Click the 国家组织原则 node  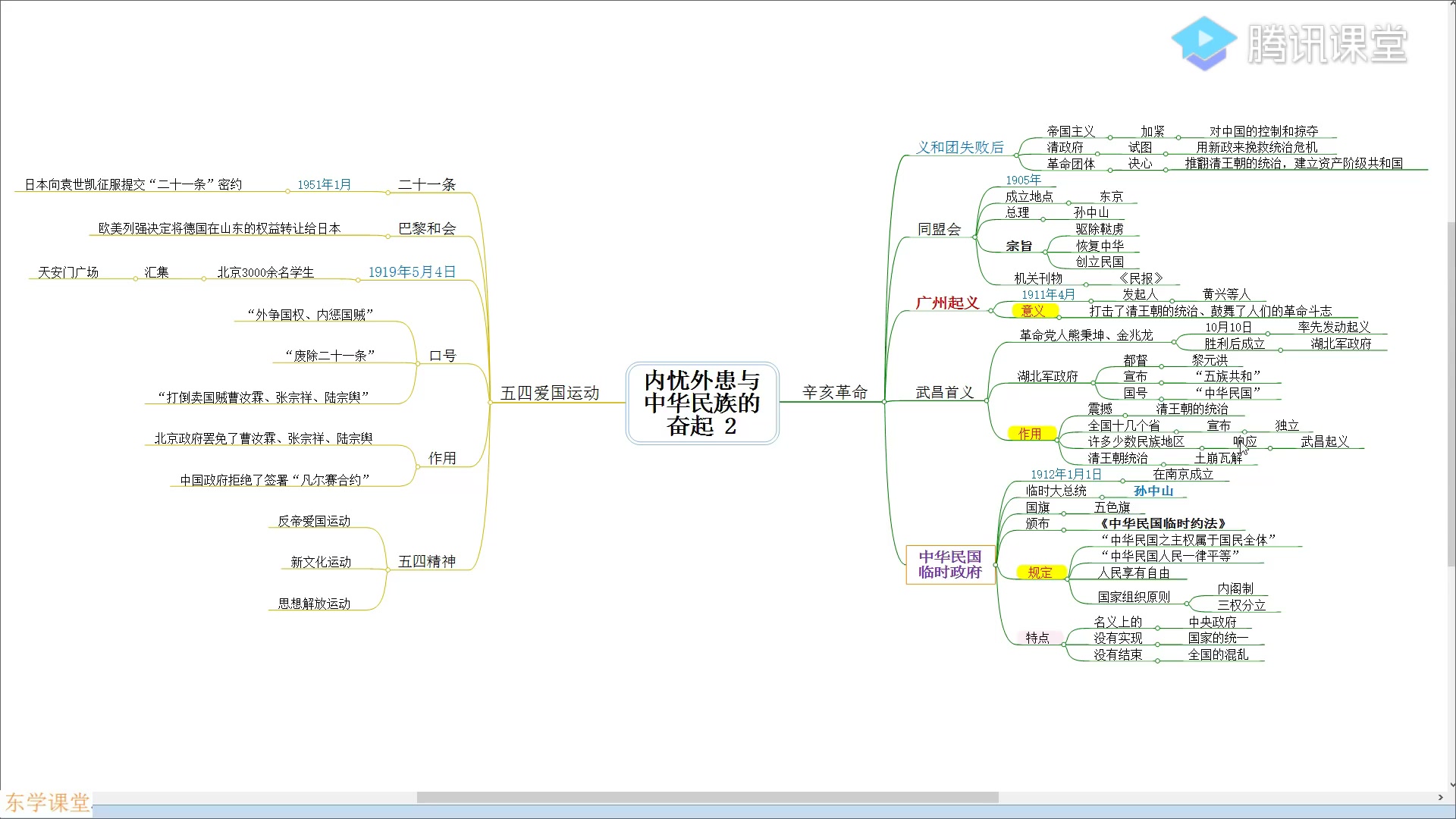(x=1134, y=597)
